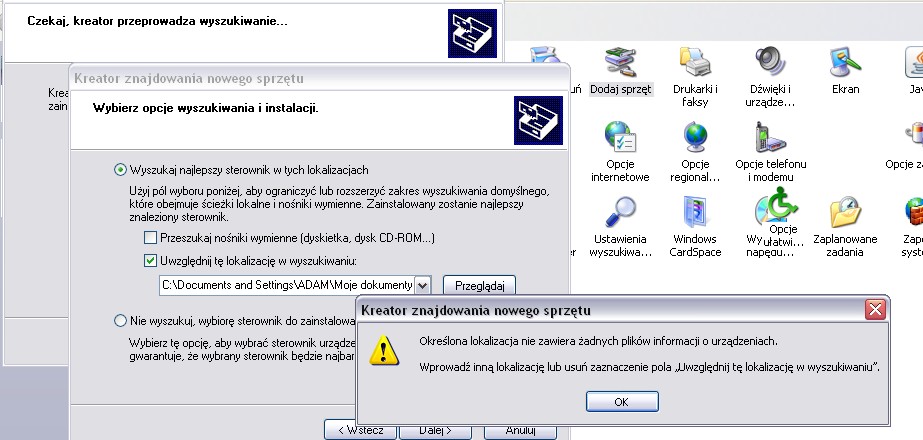This screenshot has height=440, width=923.
Task: Choose 'Nie wyszukuj, wybiorę sterownik' radio option
Action: click(121, 321)
